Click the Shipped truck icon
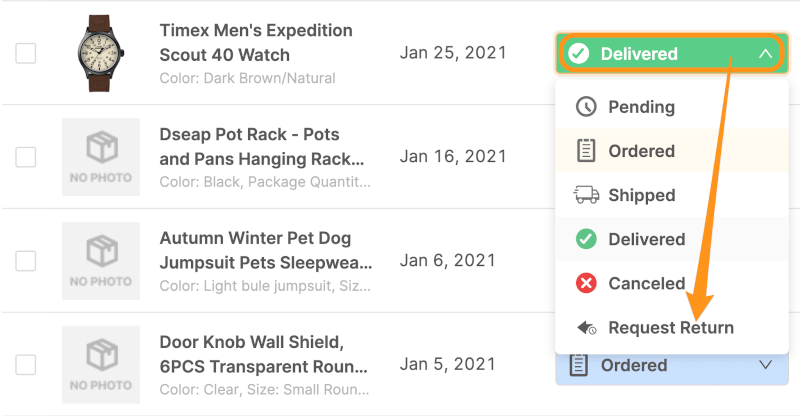Screen dimensions: 800x416 coord(586,195)
